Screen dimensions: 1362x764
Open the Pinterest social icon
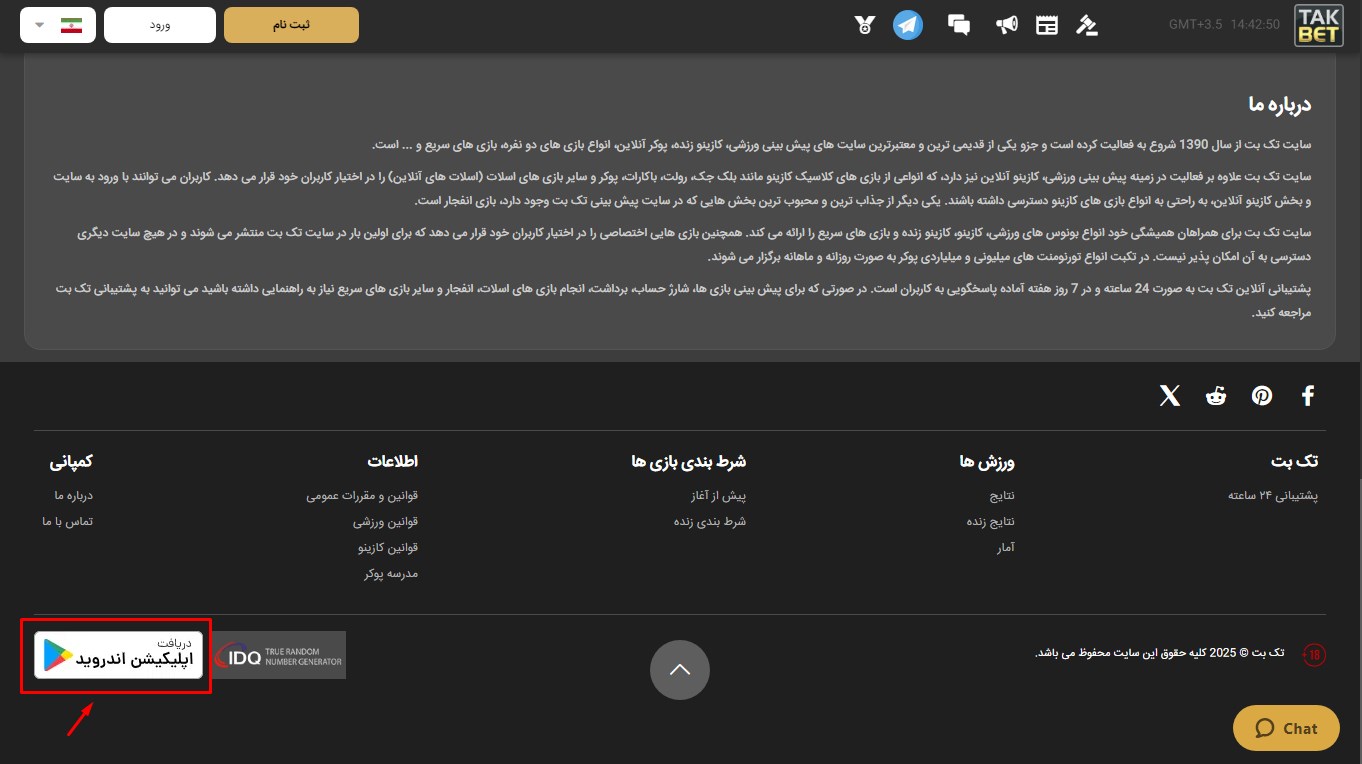coord(1261,395)
